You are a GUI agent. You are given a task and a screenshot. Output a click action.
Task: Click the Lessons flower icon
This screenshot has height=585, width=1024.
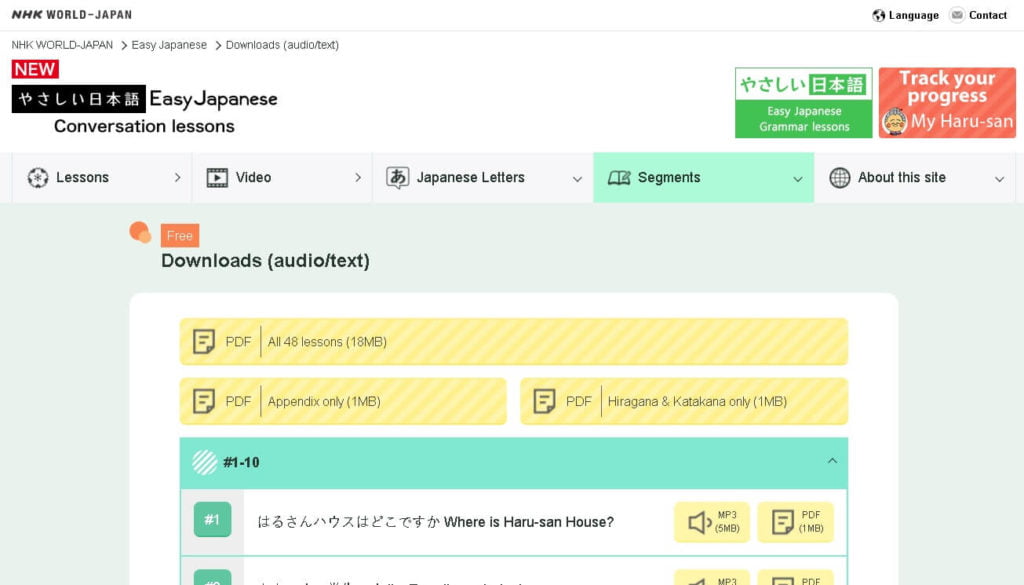click(x=38, y=178)
